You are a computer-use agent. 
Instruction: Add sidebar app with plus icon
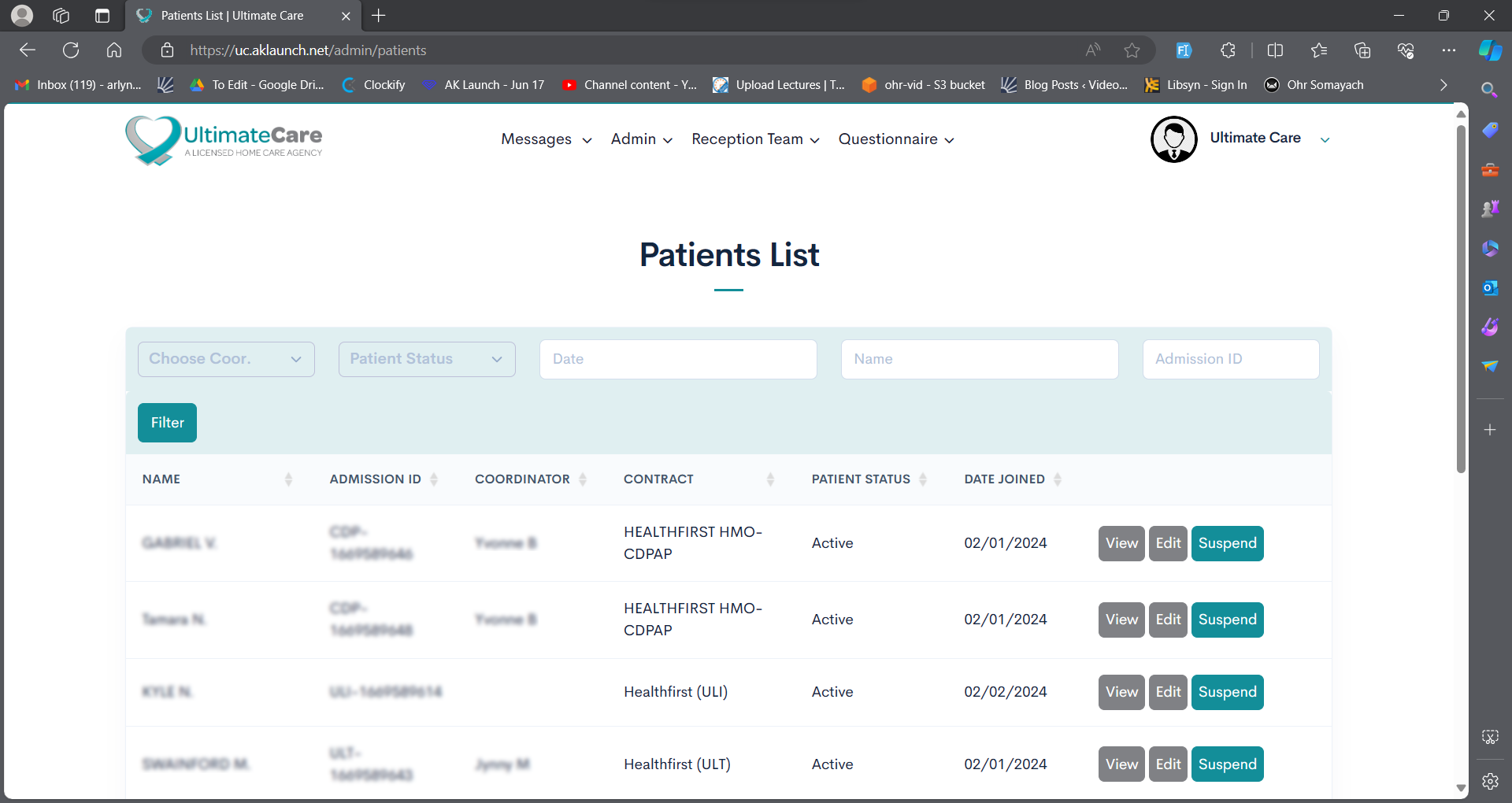1489,430
